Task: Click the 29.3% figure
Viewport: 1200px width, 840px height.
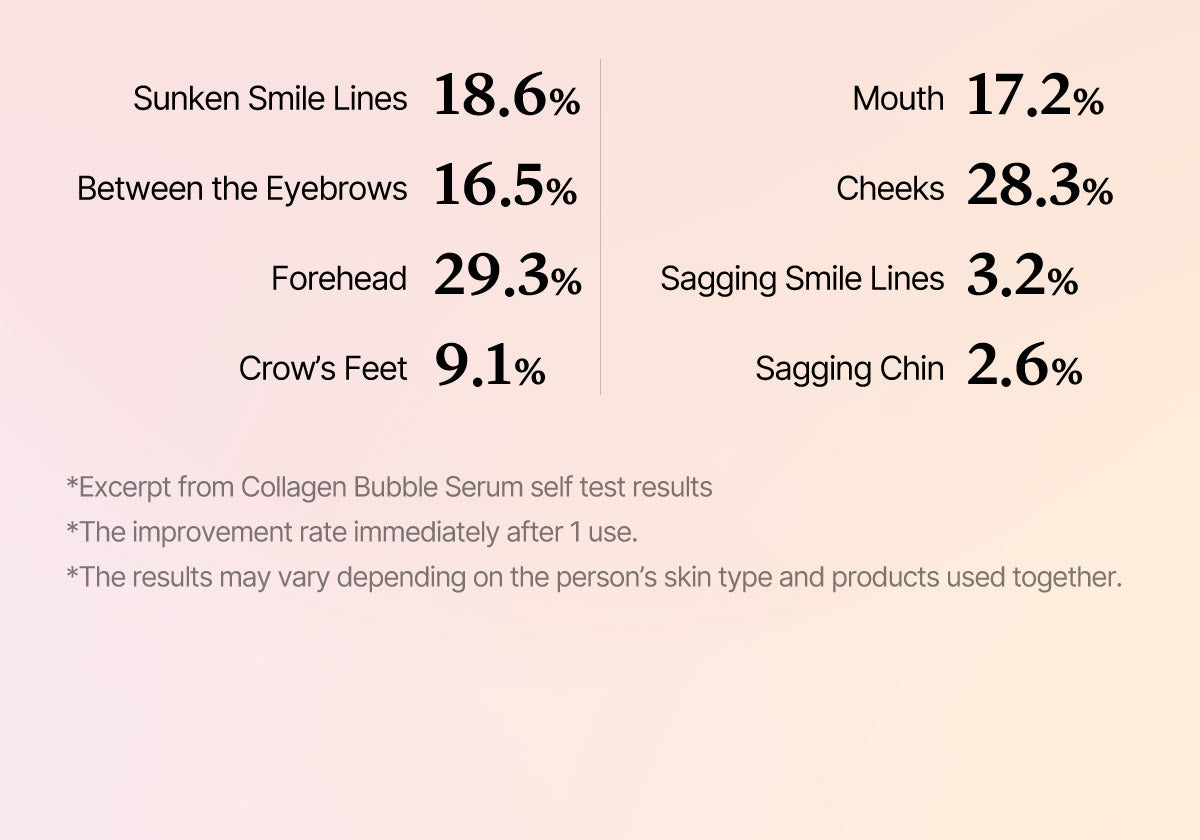Action: click(508, 278)
